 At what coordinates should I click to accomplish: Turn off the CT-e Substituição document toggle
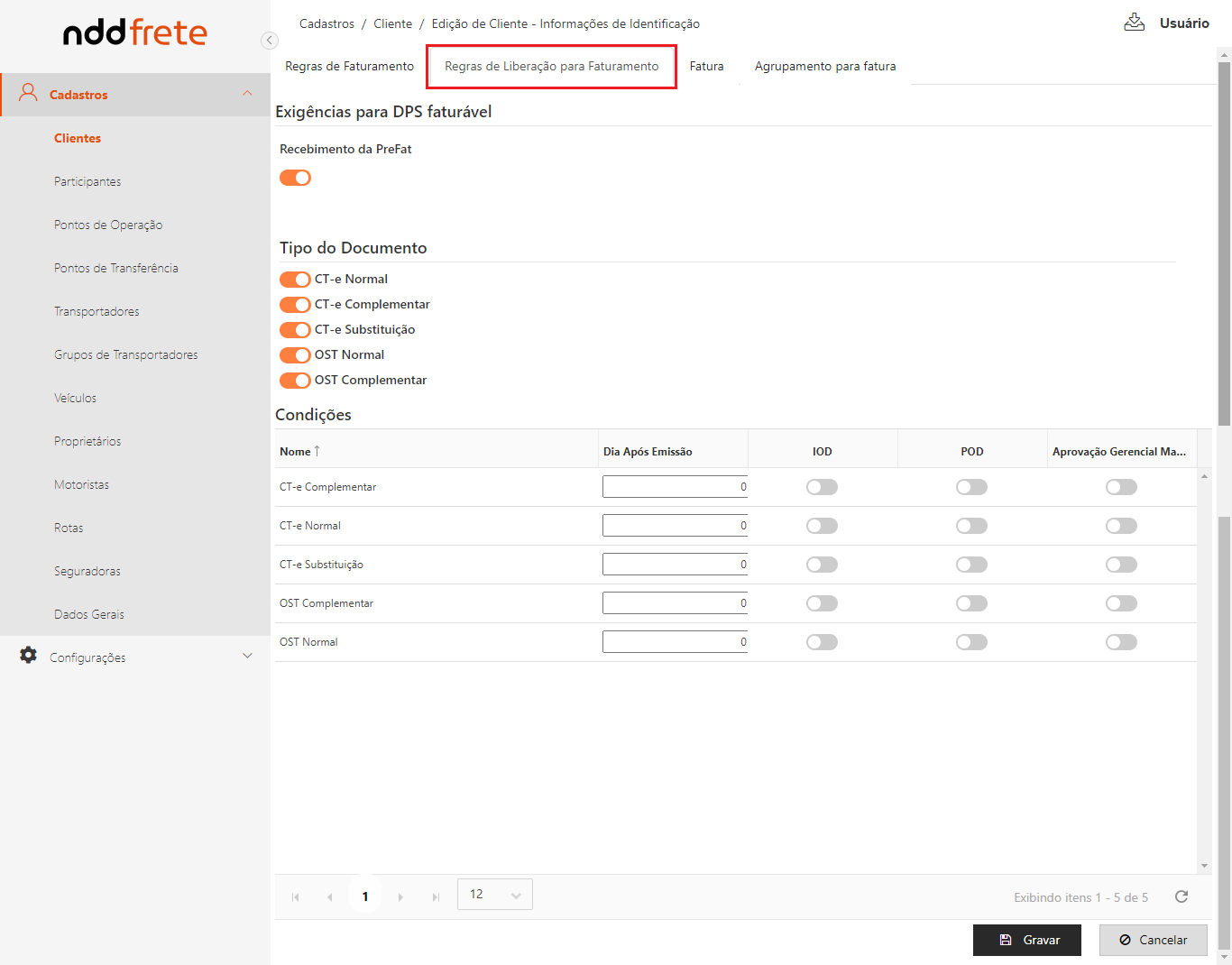pos(295,330)
